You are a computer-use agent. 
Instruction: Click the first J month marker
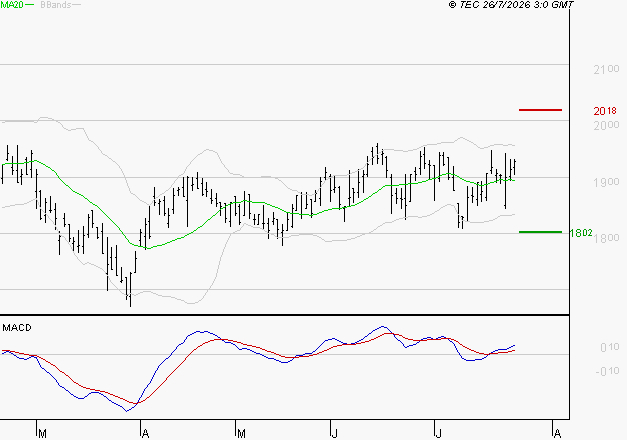point(335,434)
